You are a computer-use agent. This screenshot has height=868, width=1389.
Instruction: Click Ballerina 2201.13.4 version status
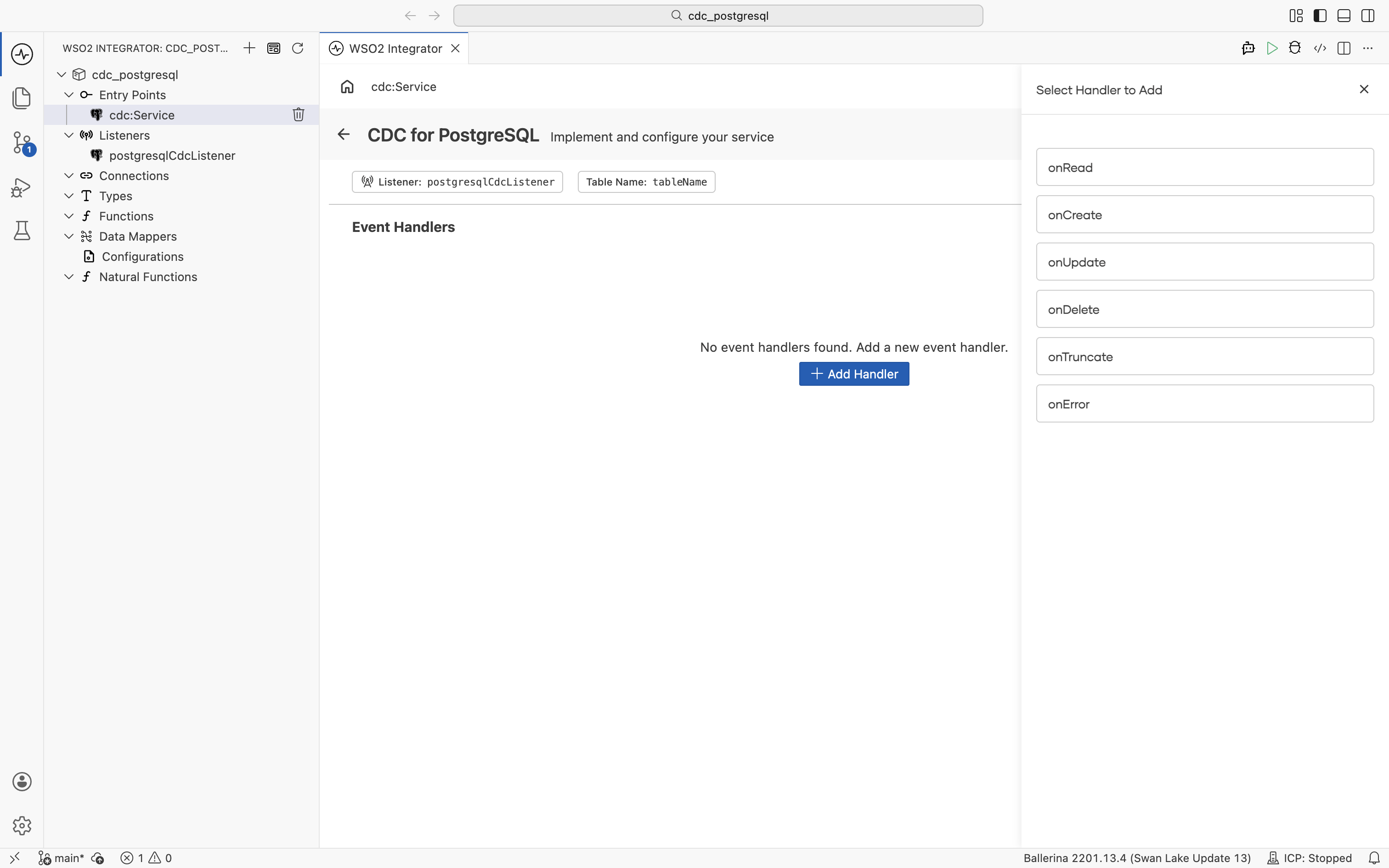1137,858
